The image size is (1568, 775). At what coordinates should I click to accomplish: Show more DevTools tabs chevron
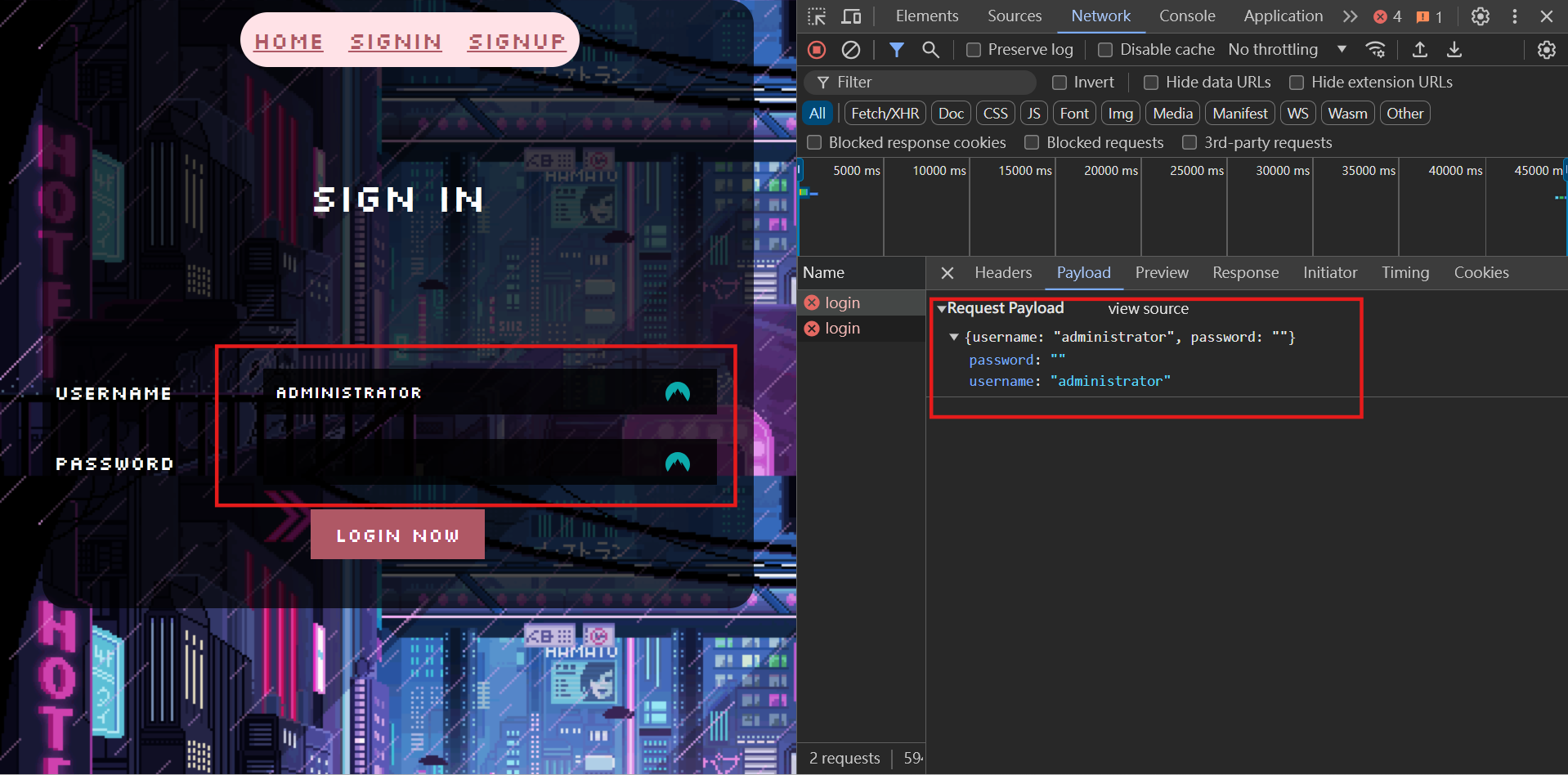pos(1350,16)
